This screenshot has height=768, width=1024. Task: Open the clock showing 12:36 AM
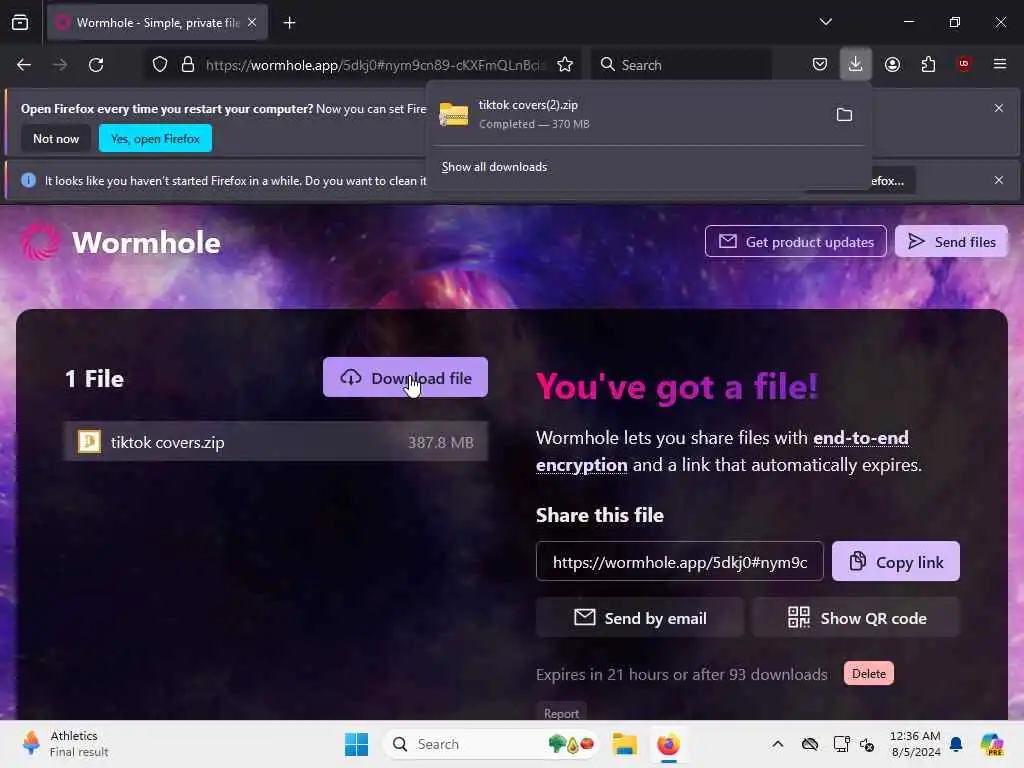pyautogui.click(x=915, y=744)
